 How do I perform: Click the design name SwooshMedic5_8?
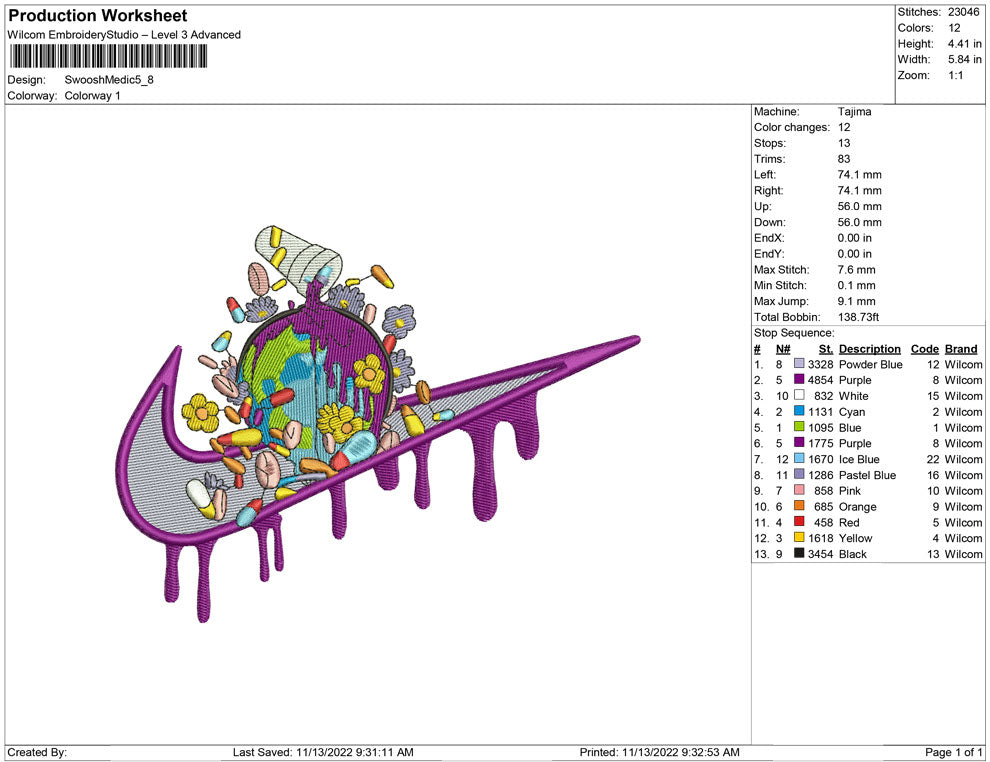[109, 80]
